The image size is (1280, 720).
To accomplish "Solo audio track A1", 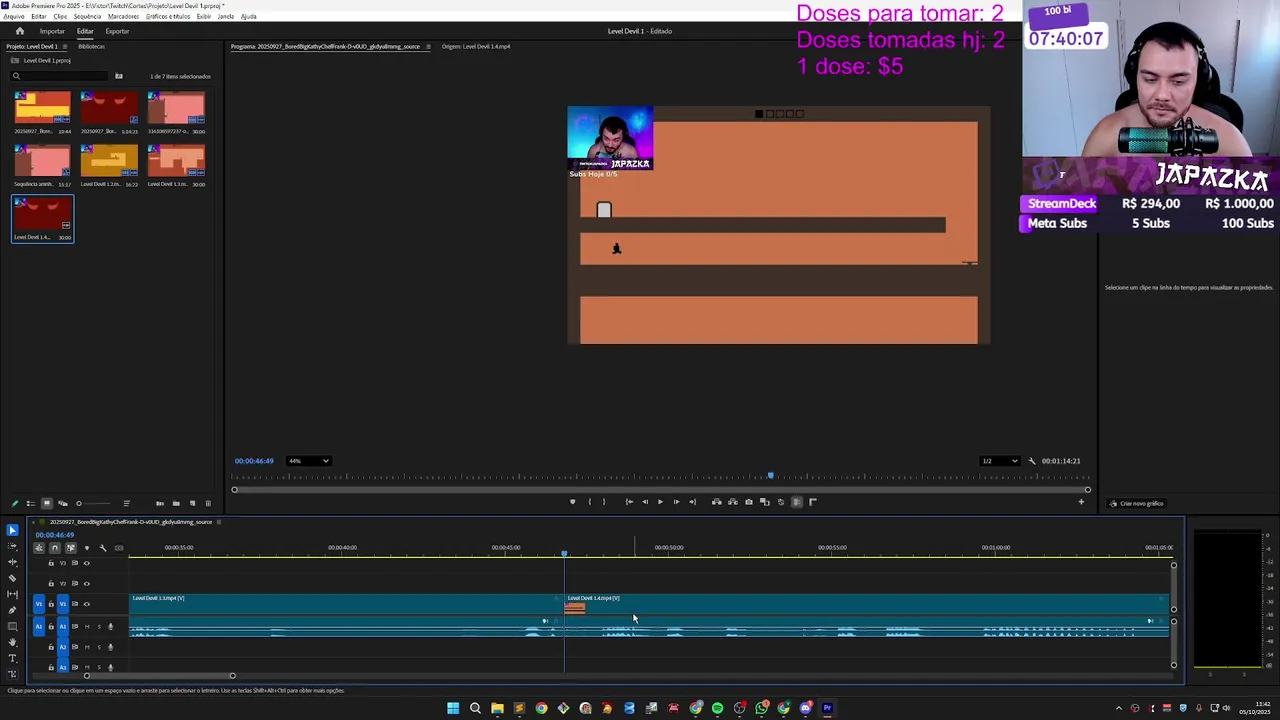I will (98, 626).
